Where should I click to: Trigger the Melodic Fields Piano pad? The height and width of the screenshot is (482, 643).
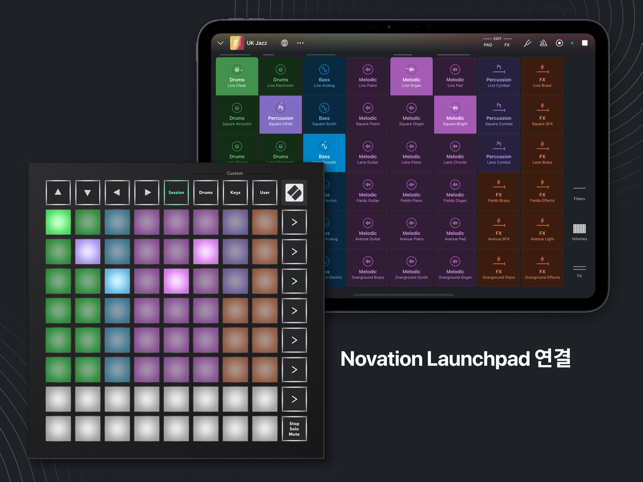tap(411, 191)
